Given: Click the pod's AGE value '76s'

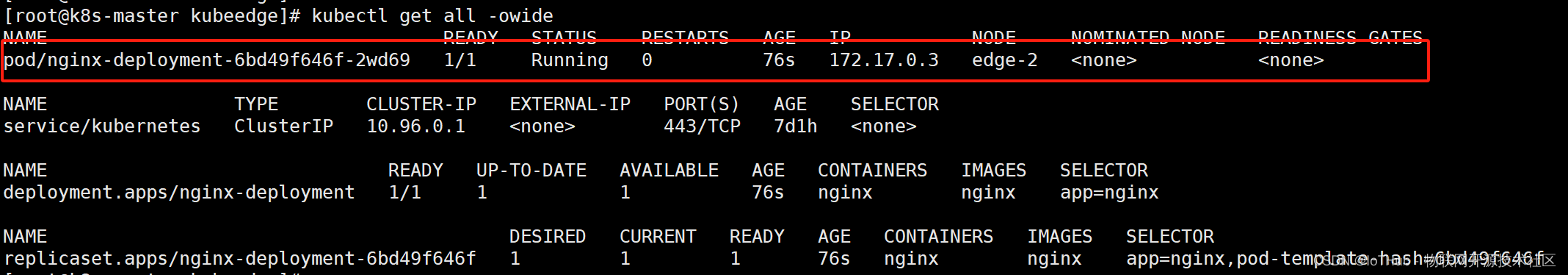Looking at the screenshot, I should click(779, 60).
